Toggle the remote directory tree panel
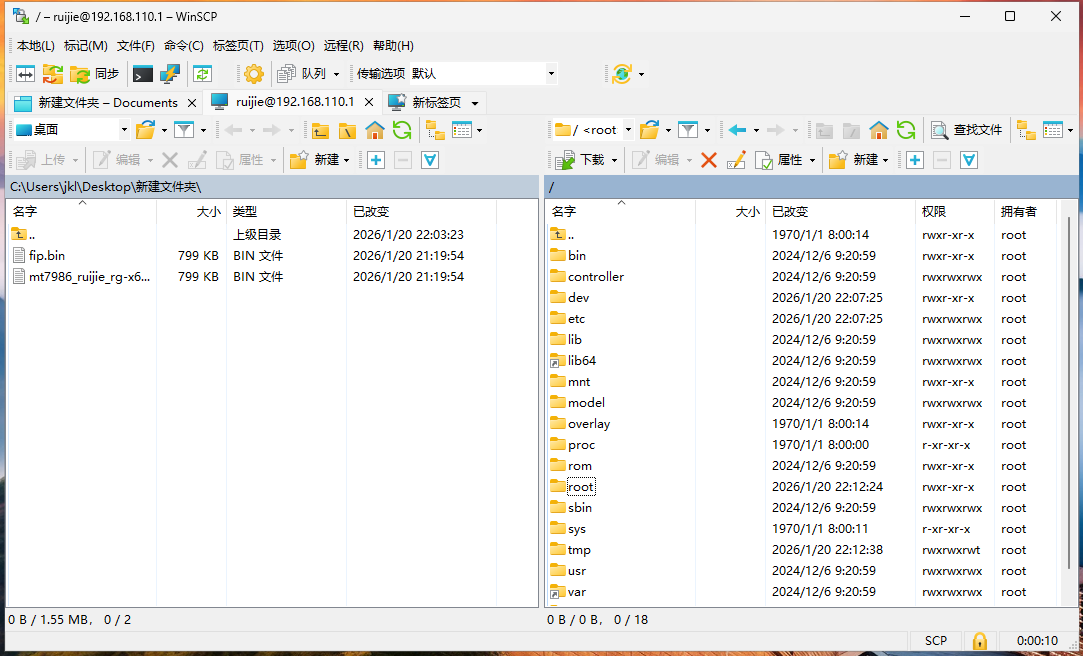The width and height of the screenshot is (1083, 656). click(1026, 129)
